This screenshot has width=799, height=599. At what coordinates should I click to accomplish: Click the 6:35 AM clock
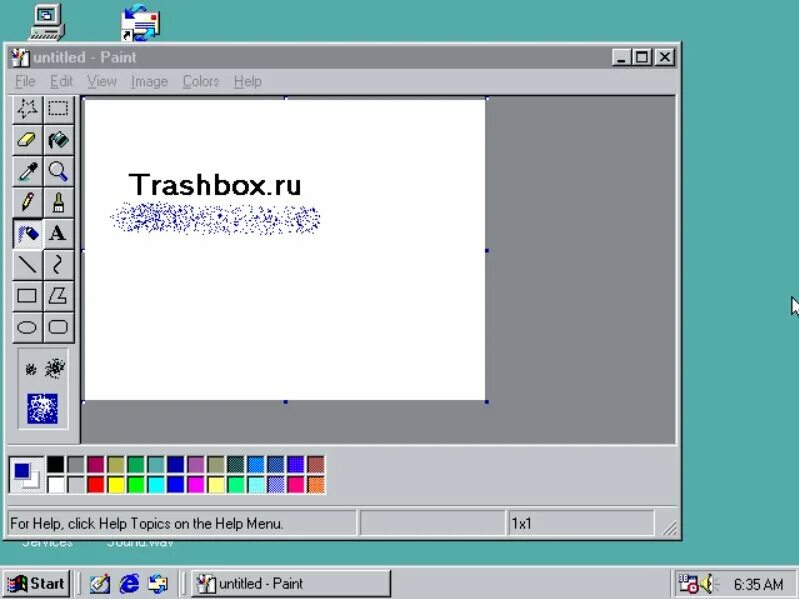coord(758,584)
